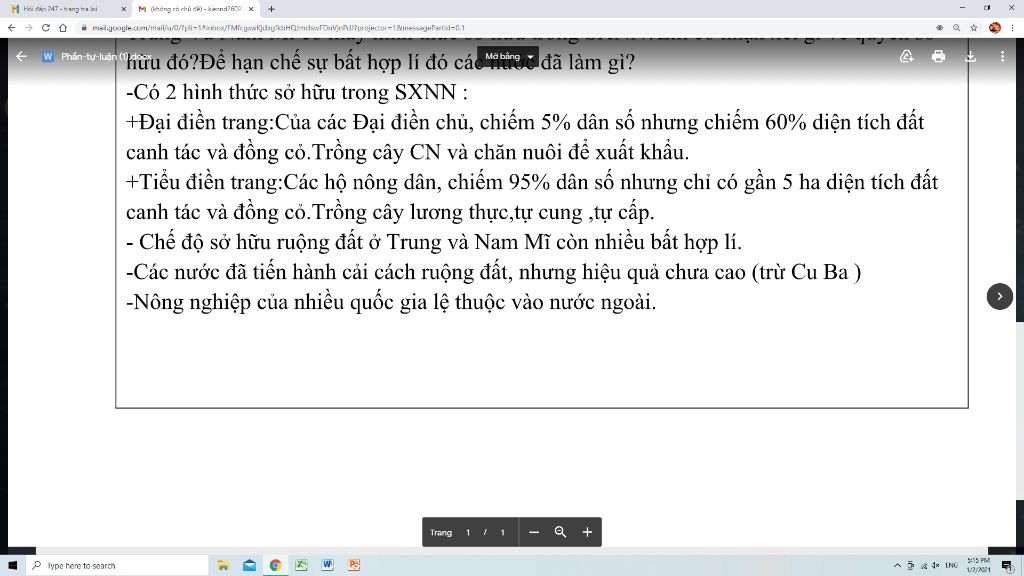Open Word from taskbar
The width and height of the screenshot is (1024, 576).
(x=328, y=566)
